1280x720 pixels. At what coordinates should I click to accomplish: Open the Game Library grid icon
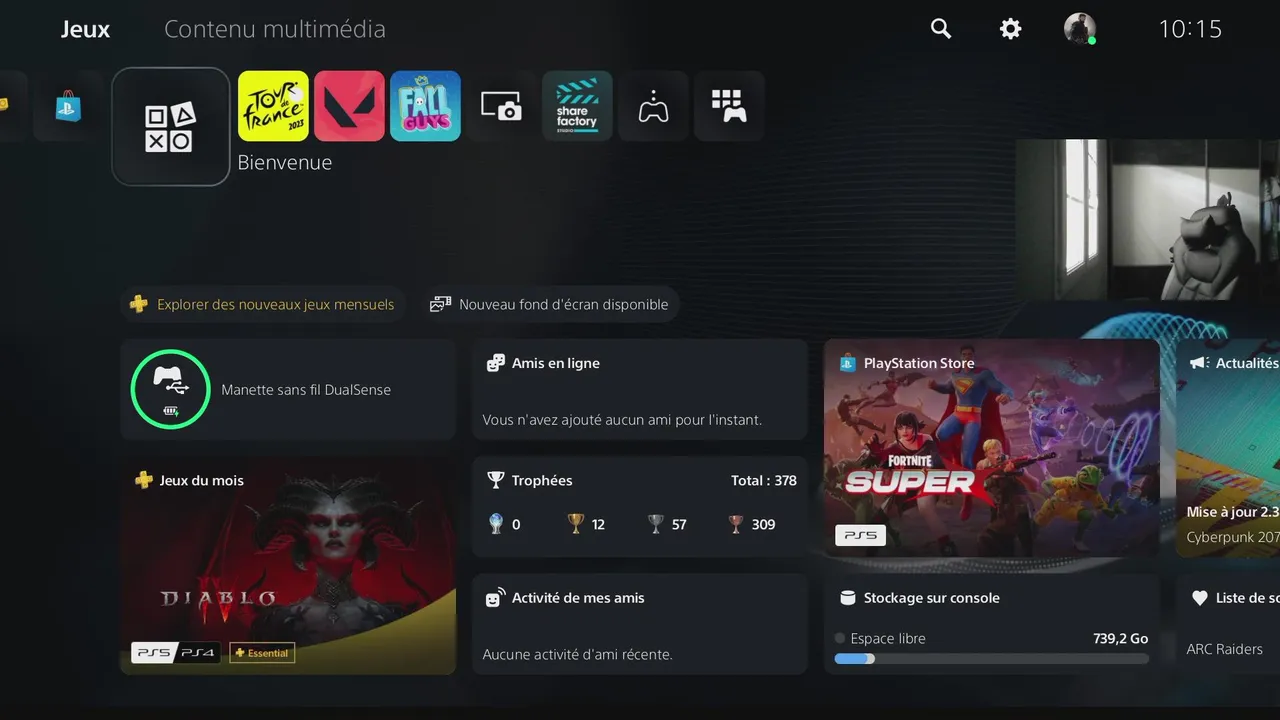(729, 105)
